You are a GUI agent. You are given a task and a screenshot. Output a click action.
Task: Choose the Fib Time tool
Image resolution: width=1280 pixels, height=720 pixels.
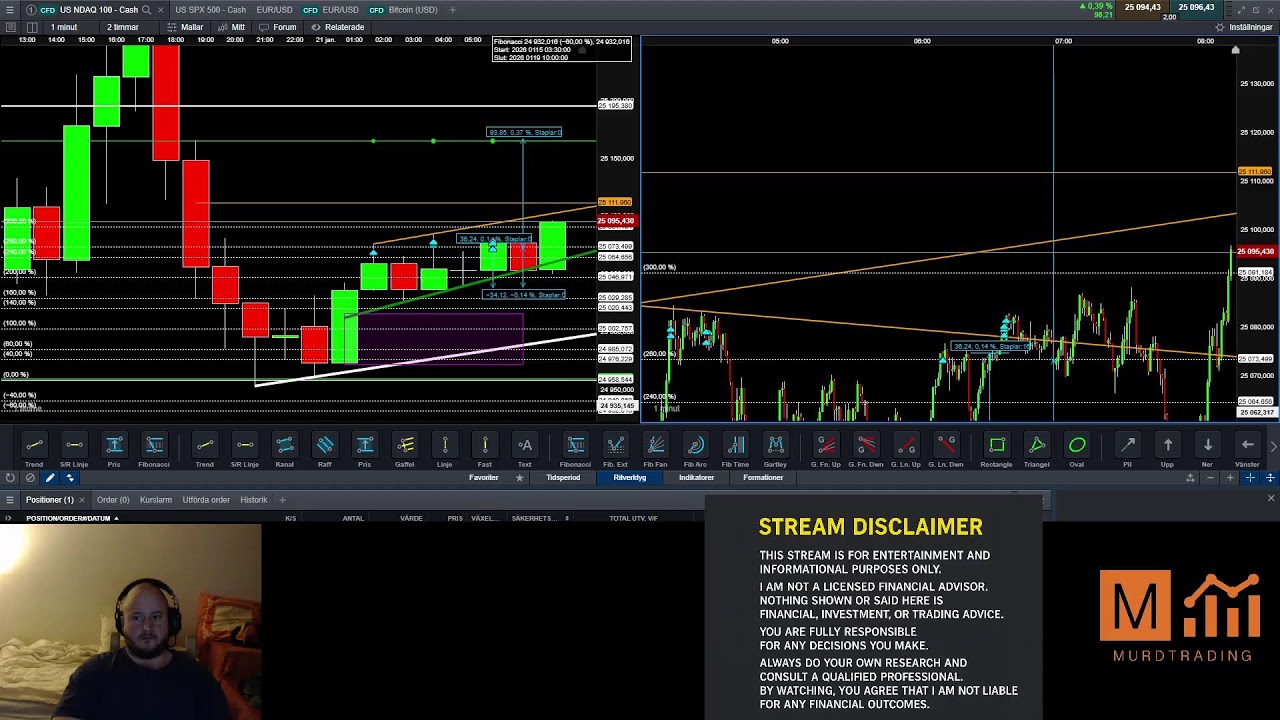pos(735,450)
